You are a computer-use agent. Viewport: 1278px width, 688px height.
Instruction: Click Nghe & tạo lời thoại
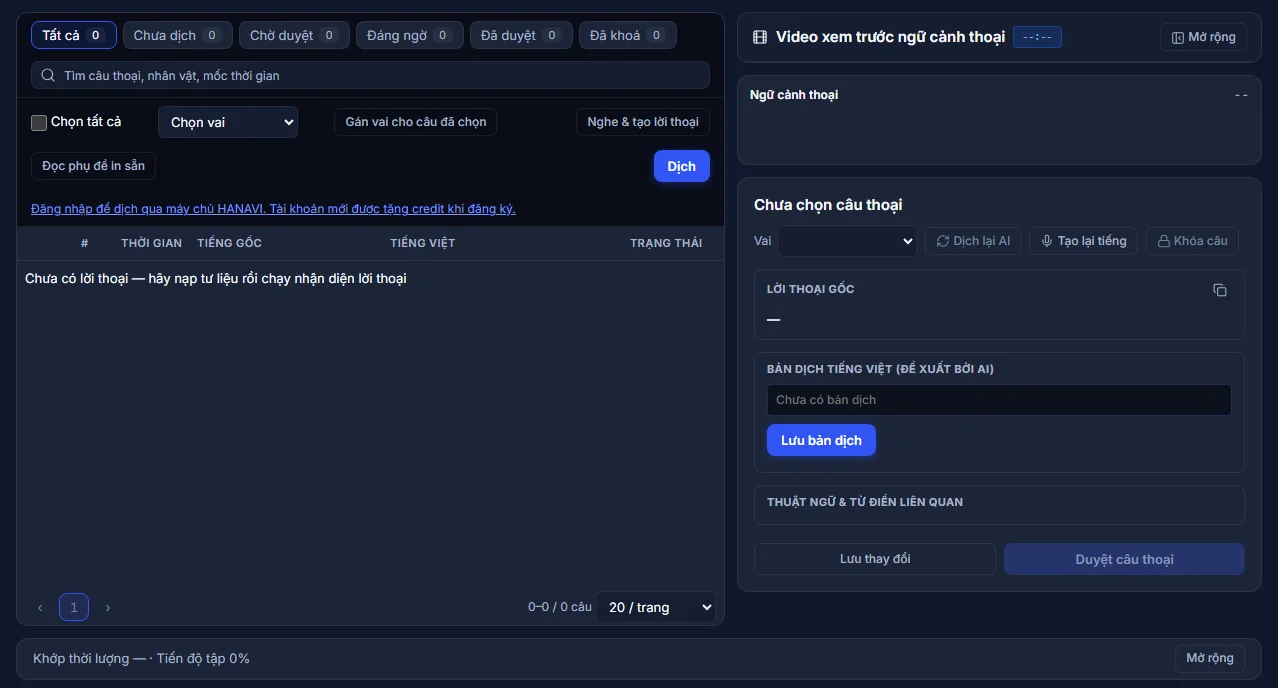coord(643,122)
